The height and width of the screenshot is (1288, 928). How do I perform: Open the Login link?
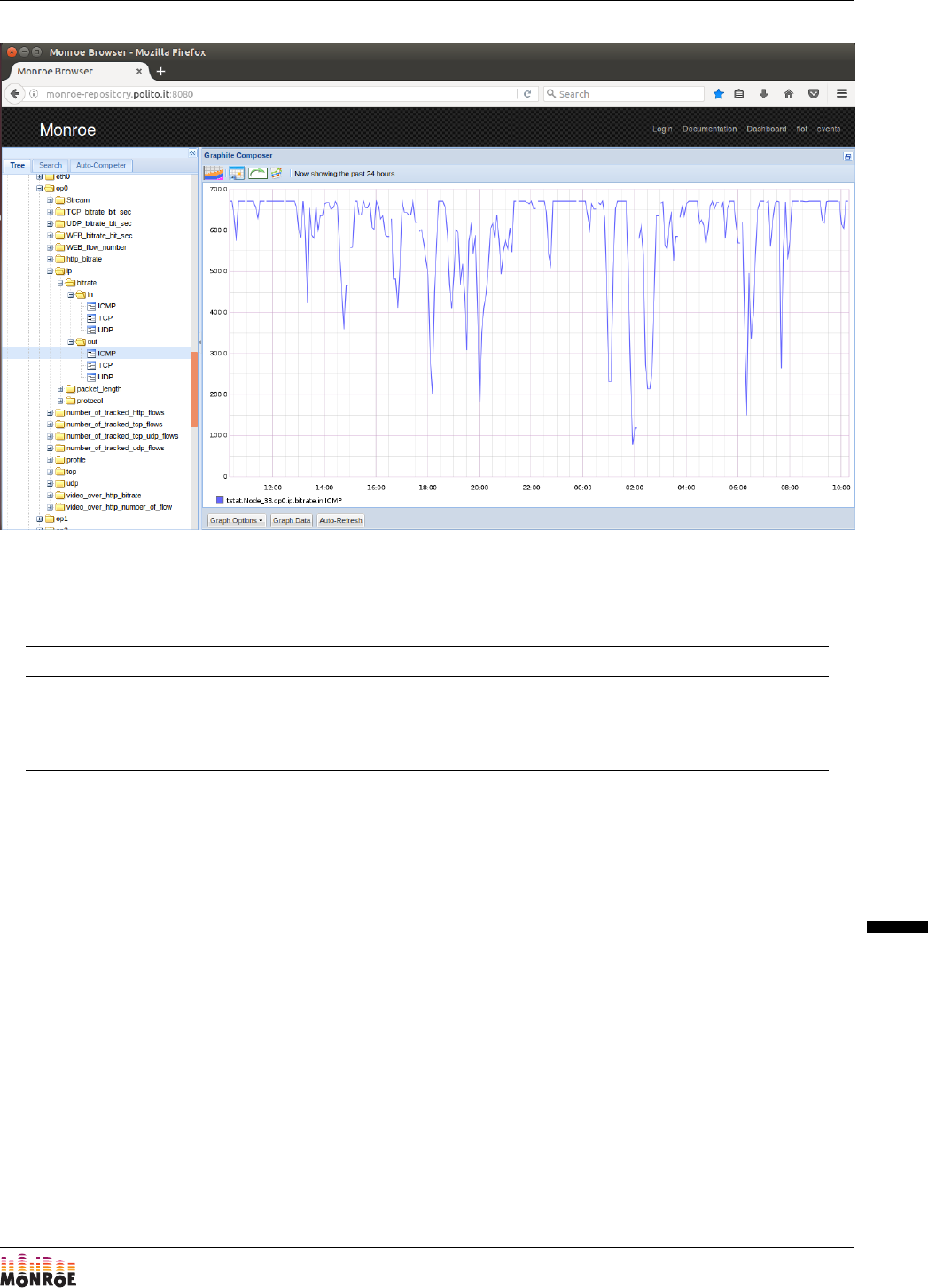click(x=662, y=129)
